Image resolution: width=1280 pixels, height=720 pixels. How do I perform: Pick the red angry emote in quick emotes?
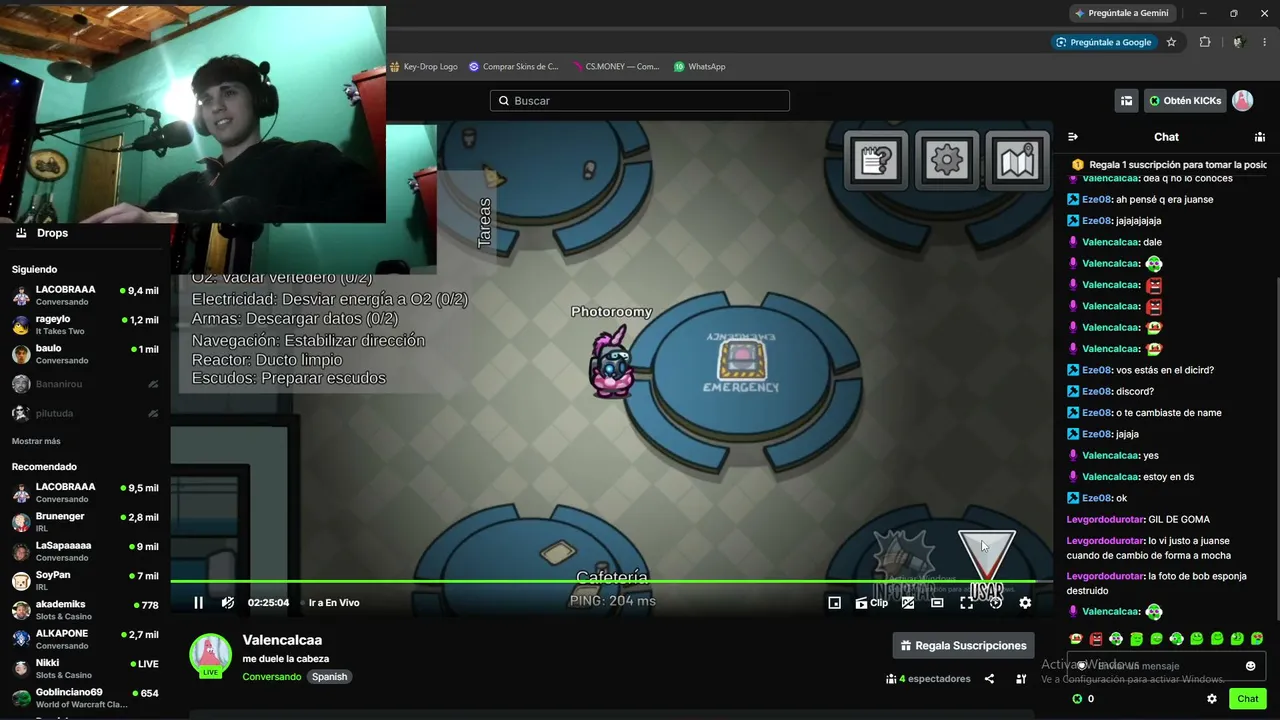pos(1096,638)
